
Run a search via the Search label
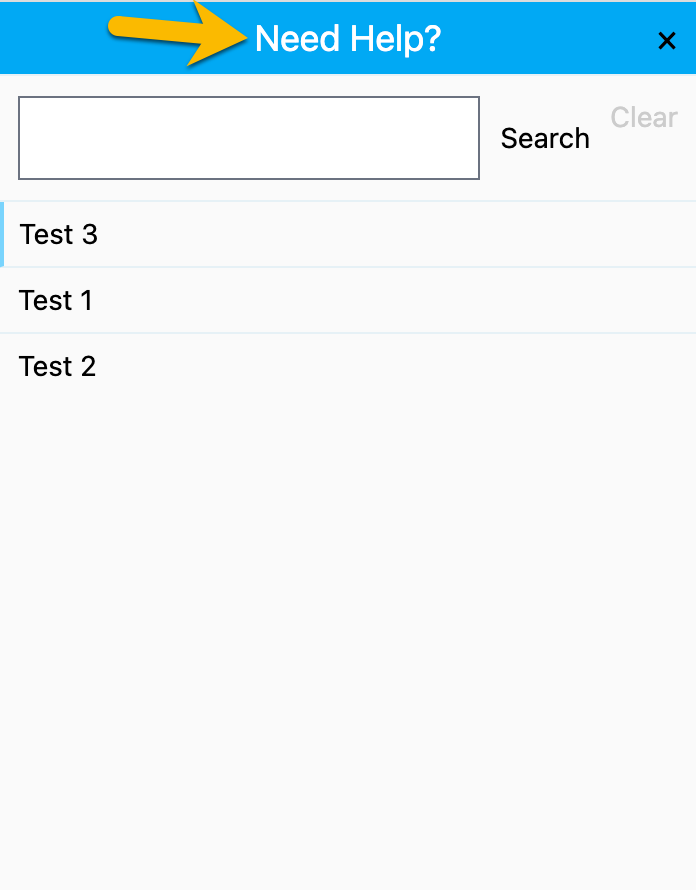pyautogui.click(x=545, y=139)
